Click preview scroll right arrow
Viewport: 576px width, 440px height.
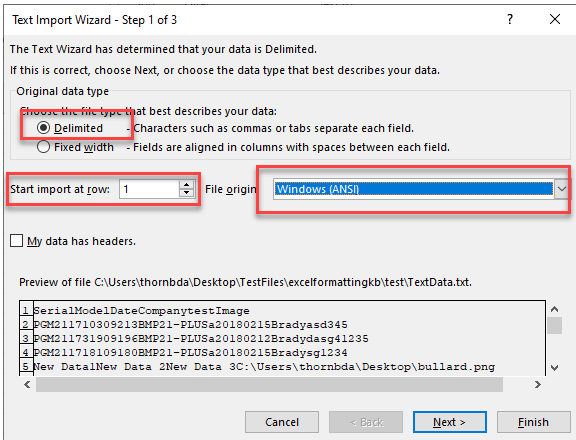(538, 385)
